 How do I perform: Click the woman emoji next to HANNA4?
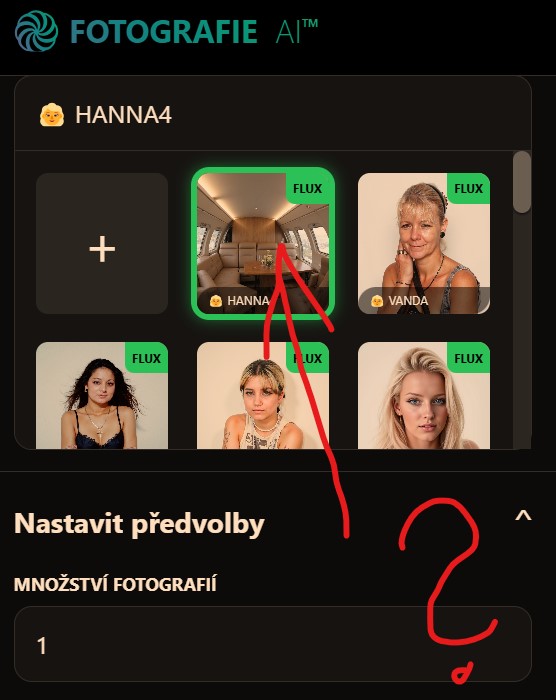click(52, 115)
